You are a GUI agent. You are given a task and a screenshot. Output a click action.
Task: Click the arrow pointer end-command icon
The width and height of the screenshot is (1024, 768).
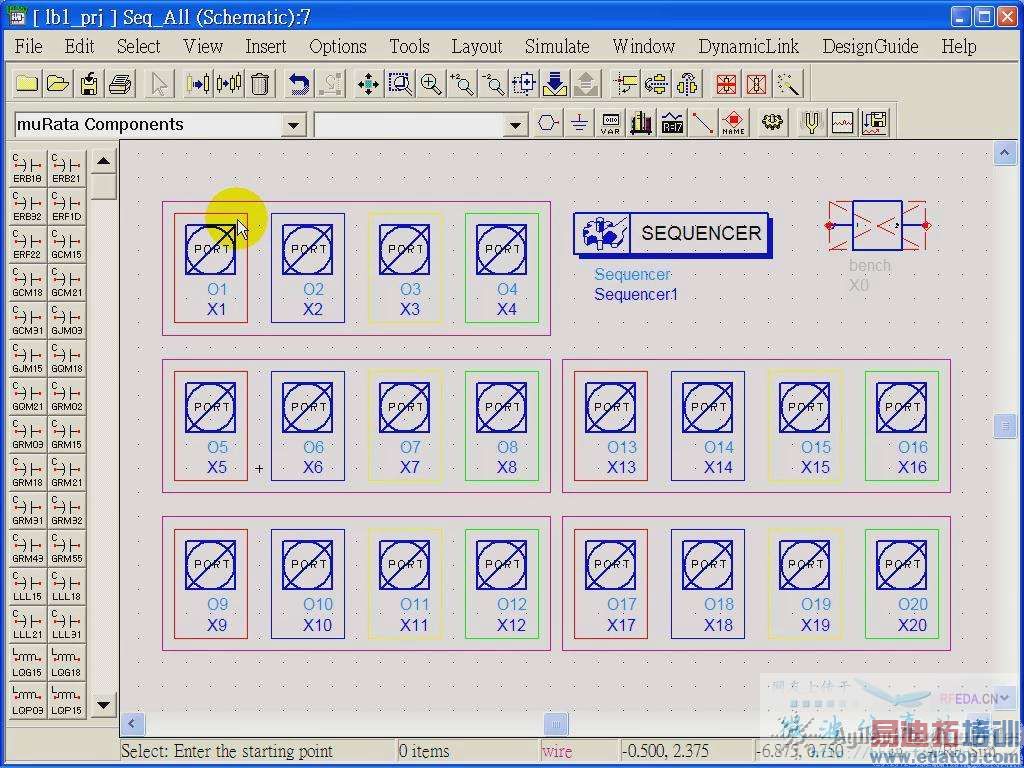click(x=159, y=84)
